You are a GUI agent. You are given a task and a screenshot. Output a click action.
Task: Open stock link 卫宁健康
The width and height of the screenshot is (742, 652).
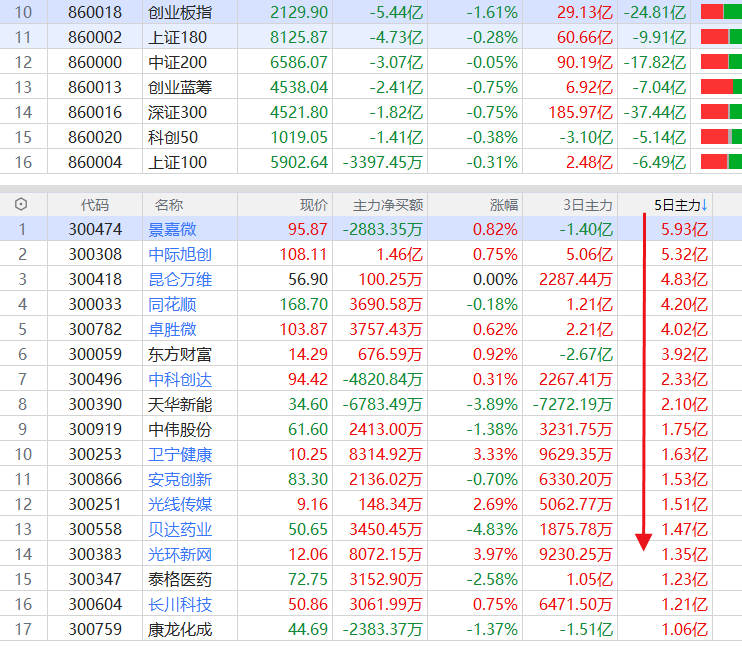tap(180, 455)
